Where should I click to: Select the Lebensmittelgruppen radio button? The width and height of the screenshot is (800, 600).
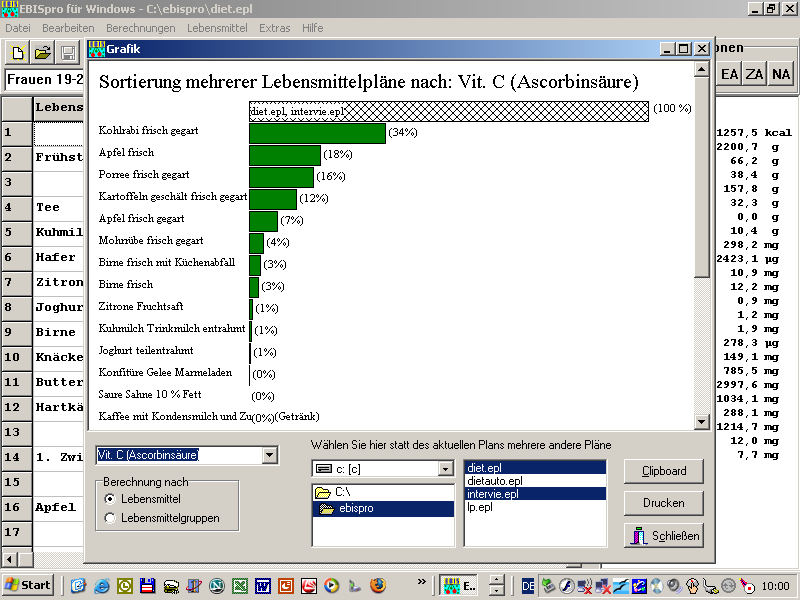(110, 517)
